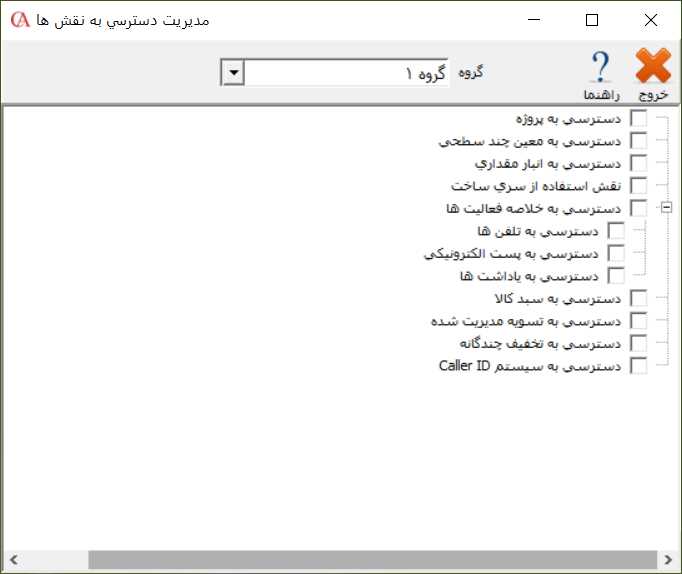Viewport: 682px width, 574px height.
Task: Click the application logo in the title bar
Action: click(17, 19)
